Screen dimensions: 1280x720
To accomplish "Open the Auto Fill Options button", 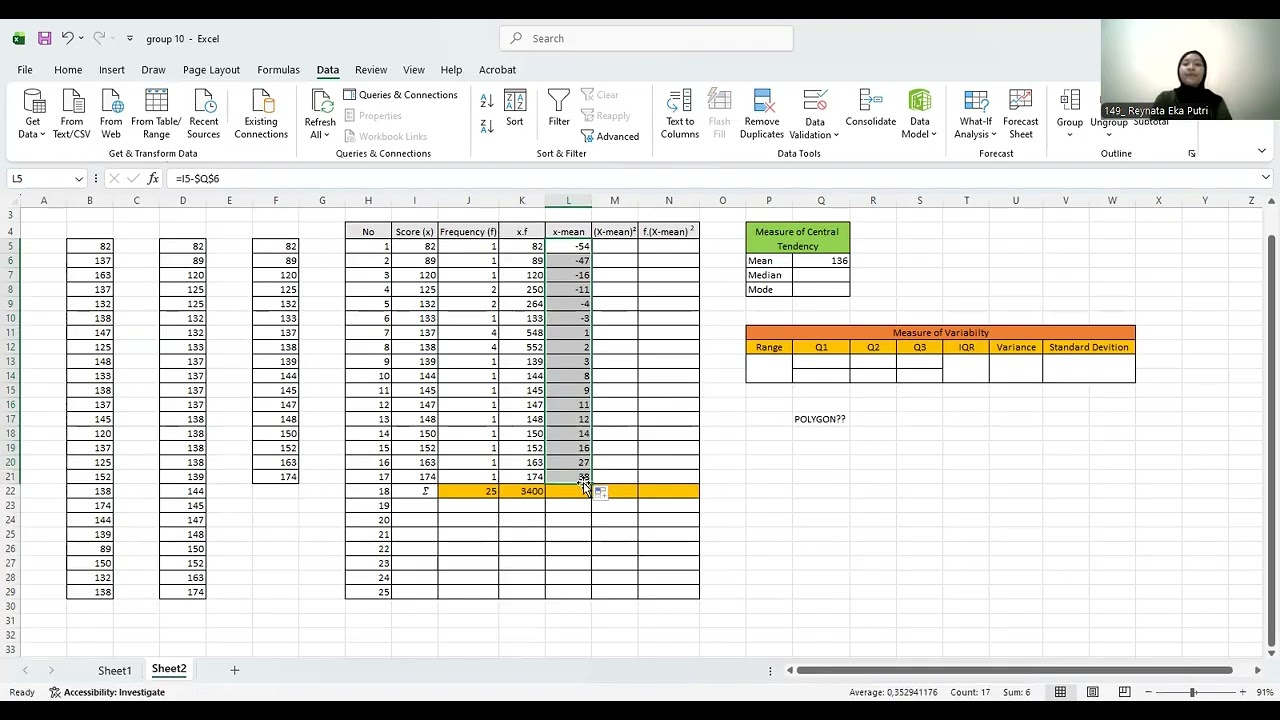I will pyautogui.click(x=600, y=493).
